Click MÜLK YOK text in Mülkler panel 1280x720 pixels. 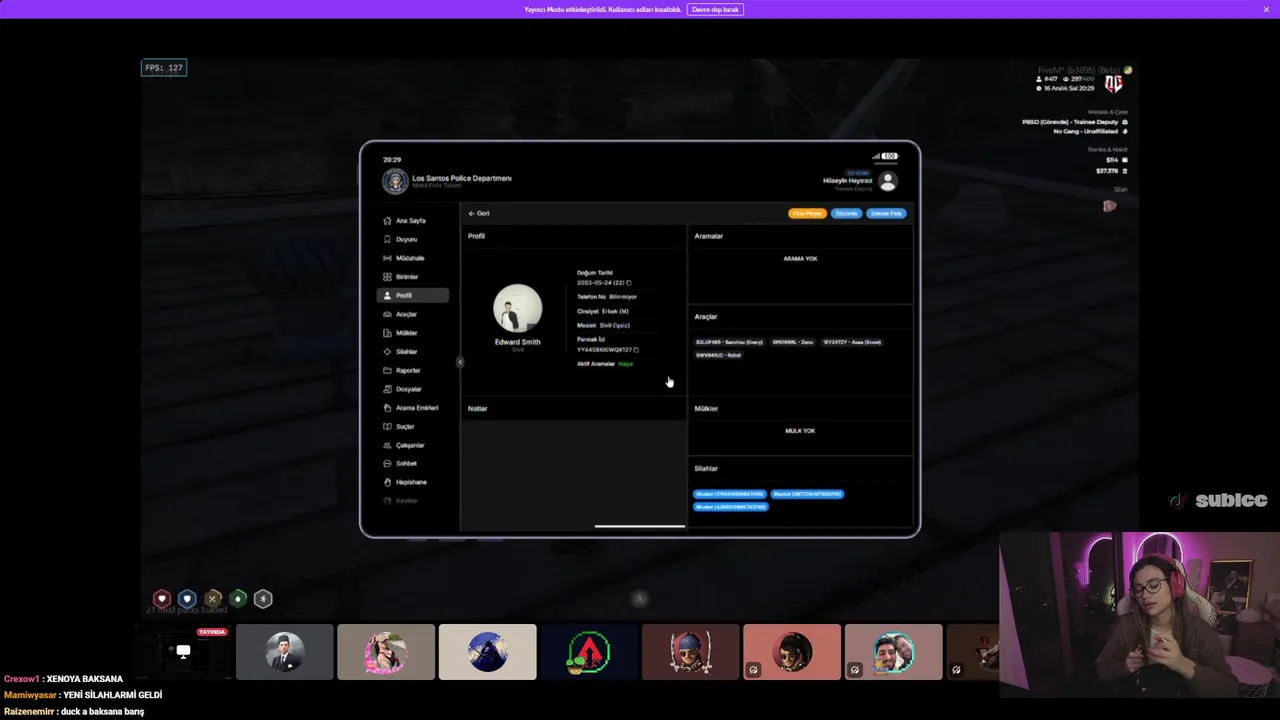pyautogui.click(x=800, y=431)
